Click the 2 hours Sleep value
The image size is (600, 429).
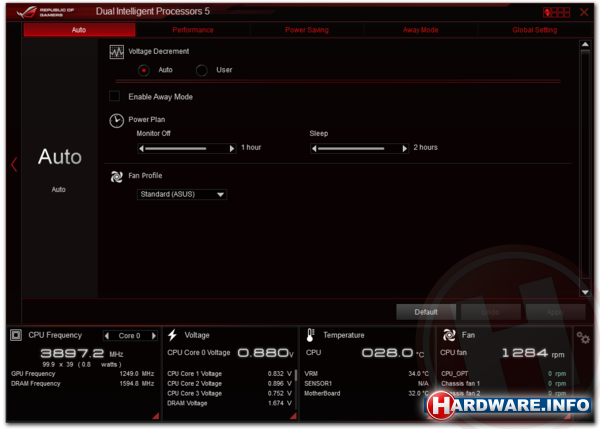click(x=426, y=148)
